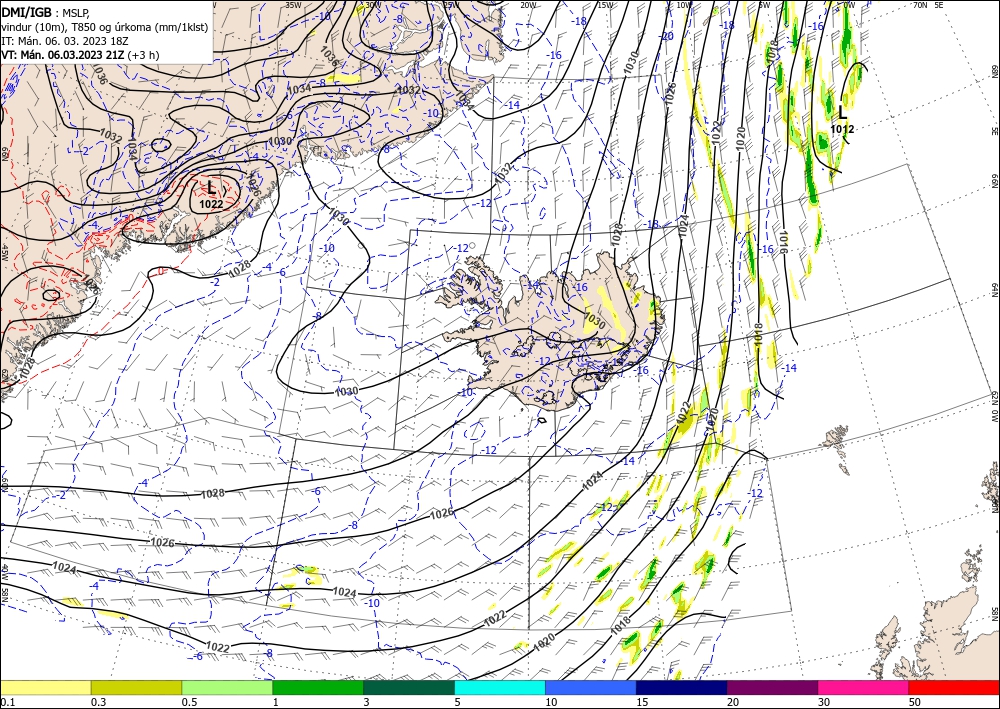
Task: Click the dark green 3–5 legend swatch
Action: click(409, 687)
